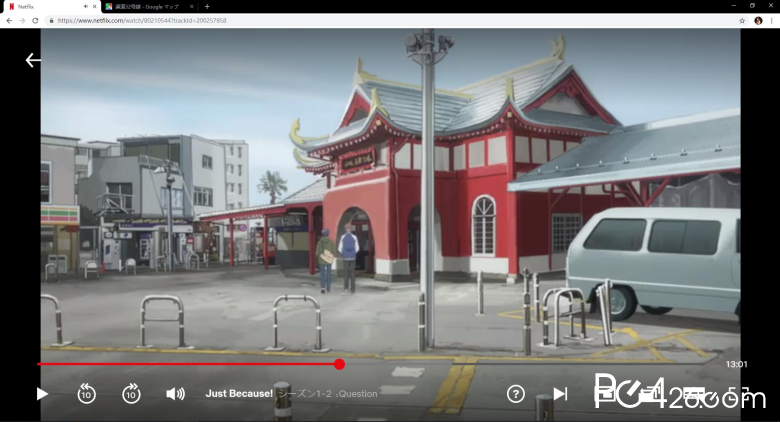The width and height of the screenshot is (780, 422).
Task: Click the Google Maps favicon on the tab
Action: coord(108,6)
